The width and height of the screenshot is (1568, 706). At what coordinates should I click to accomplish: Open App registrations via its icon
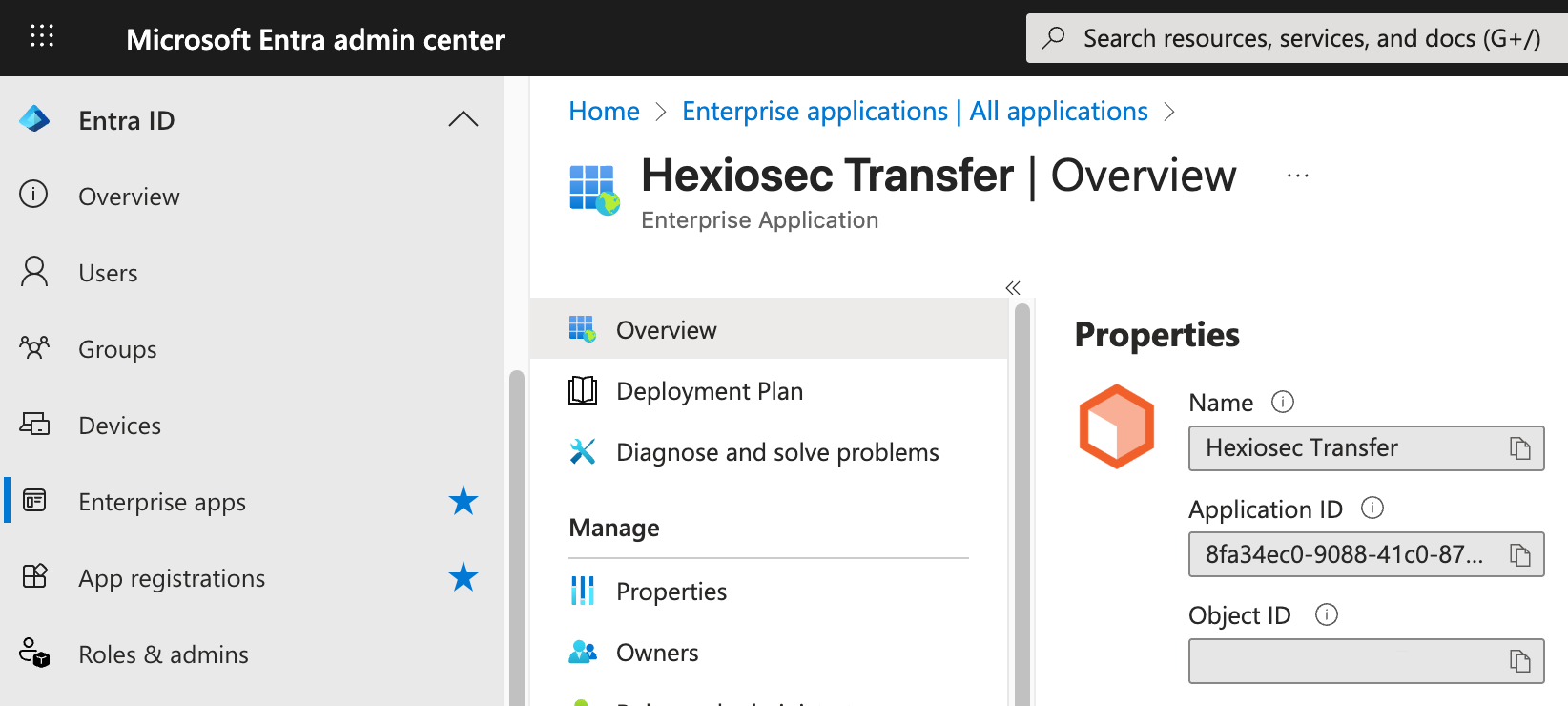point(34,577)
